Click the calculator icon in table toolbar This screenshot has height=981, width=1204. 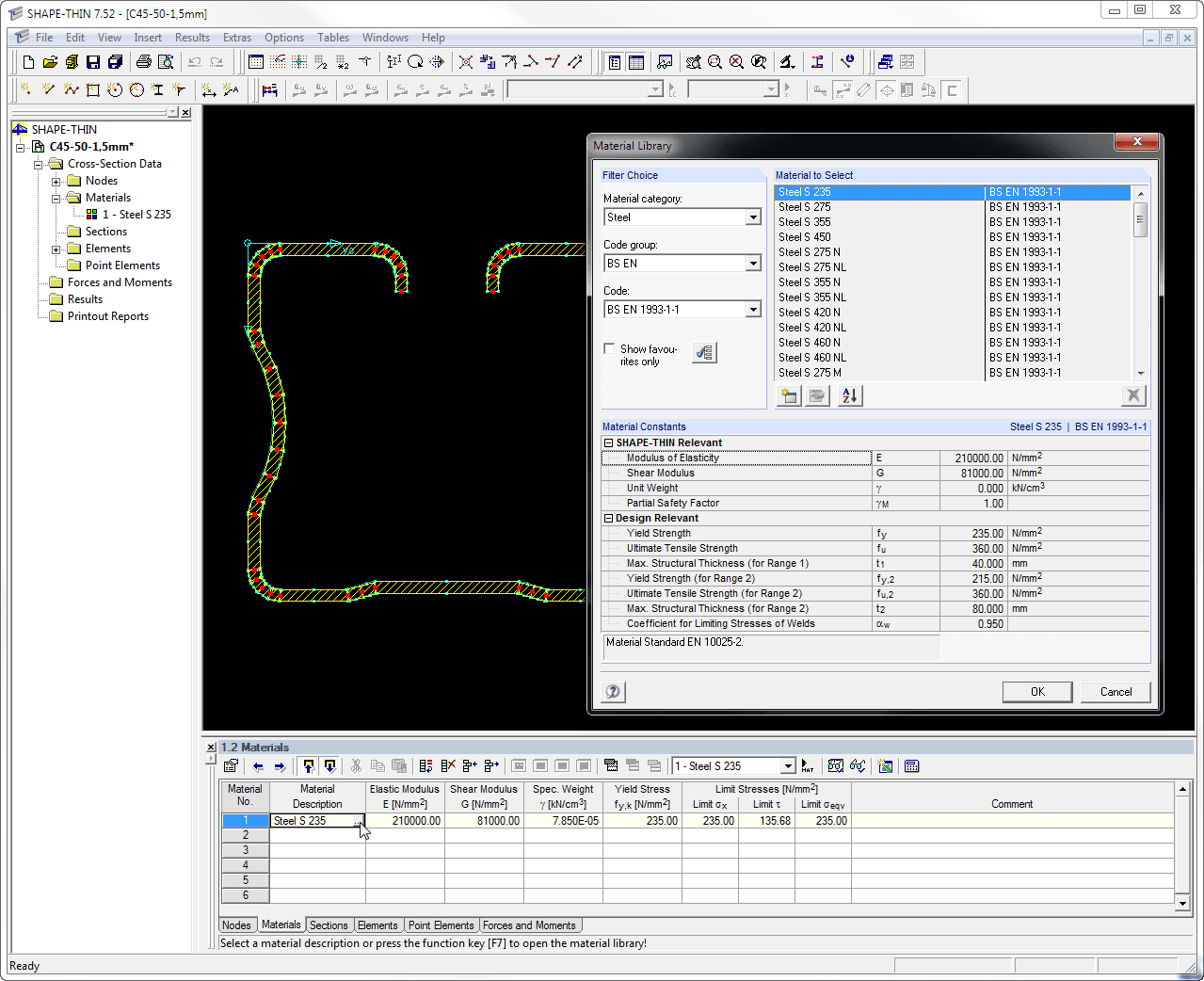(911, 766)
